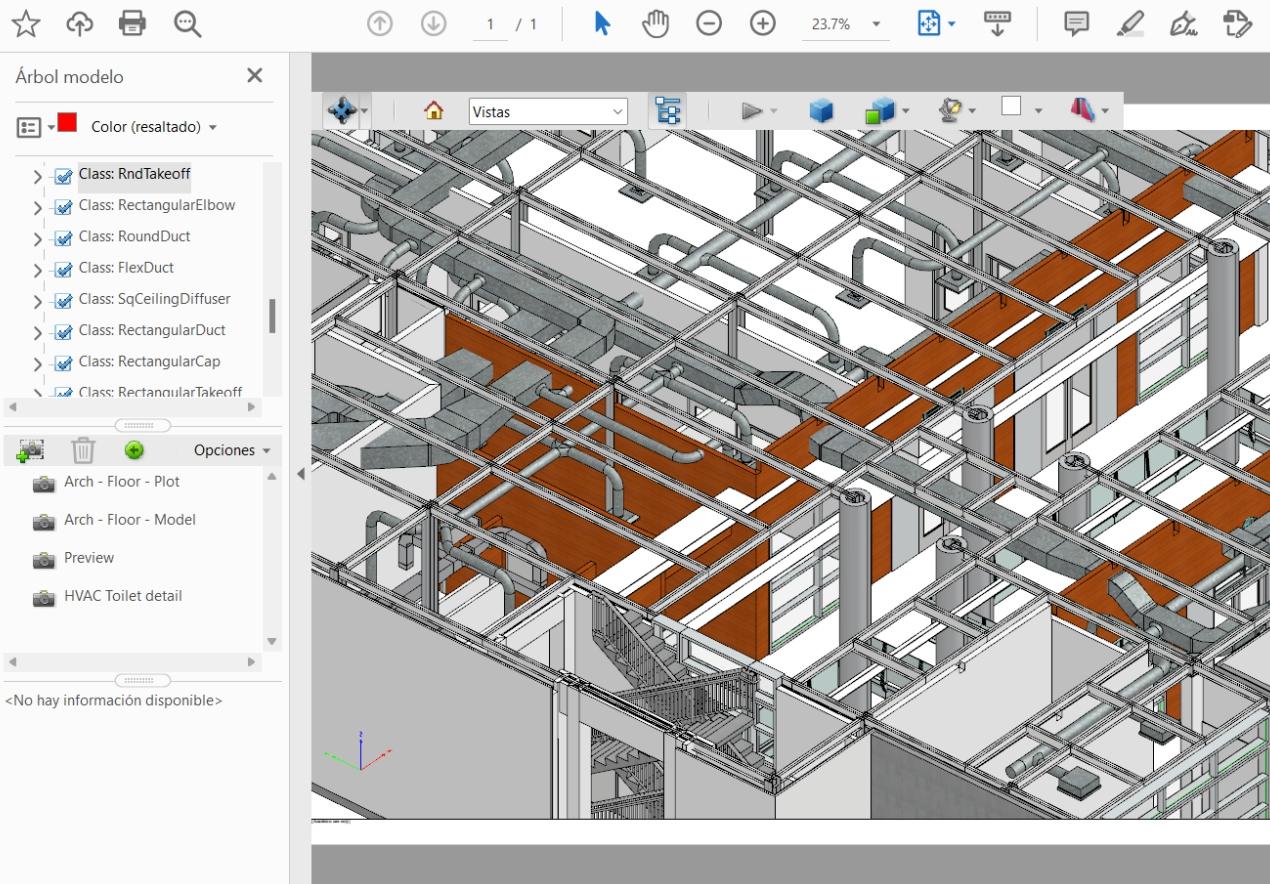Expand the Class: RectangularElbow tree node

pos(38,208)
